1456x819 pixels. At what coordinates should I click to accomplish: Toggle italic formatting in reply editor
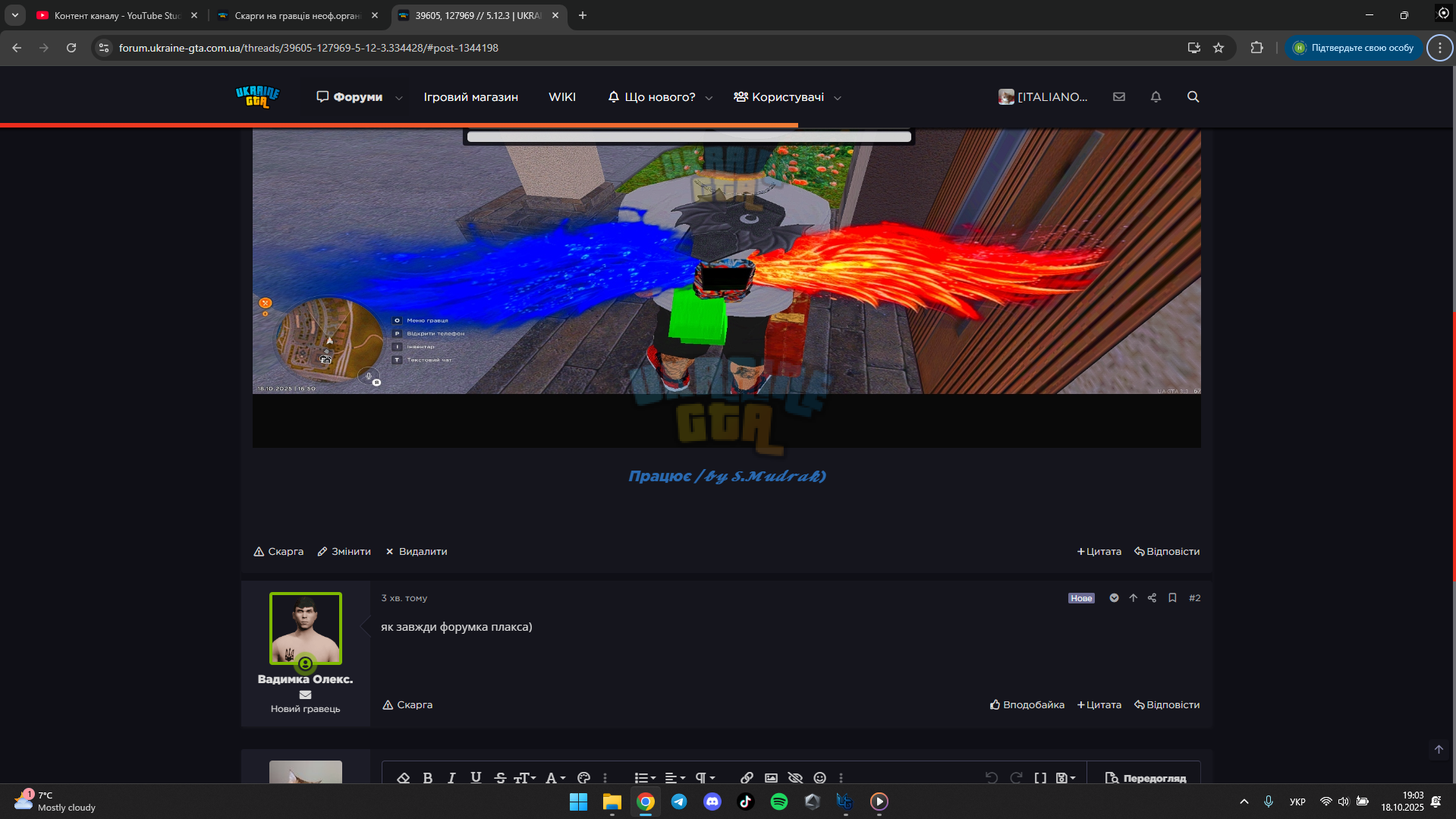click(x=451, y=778)
